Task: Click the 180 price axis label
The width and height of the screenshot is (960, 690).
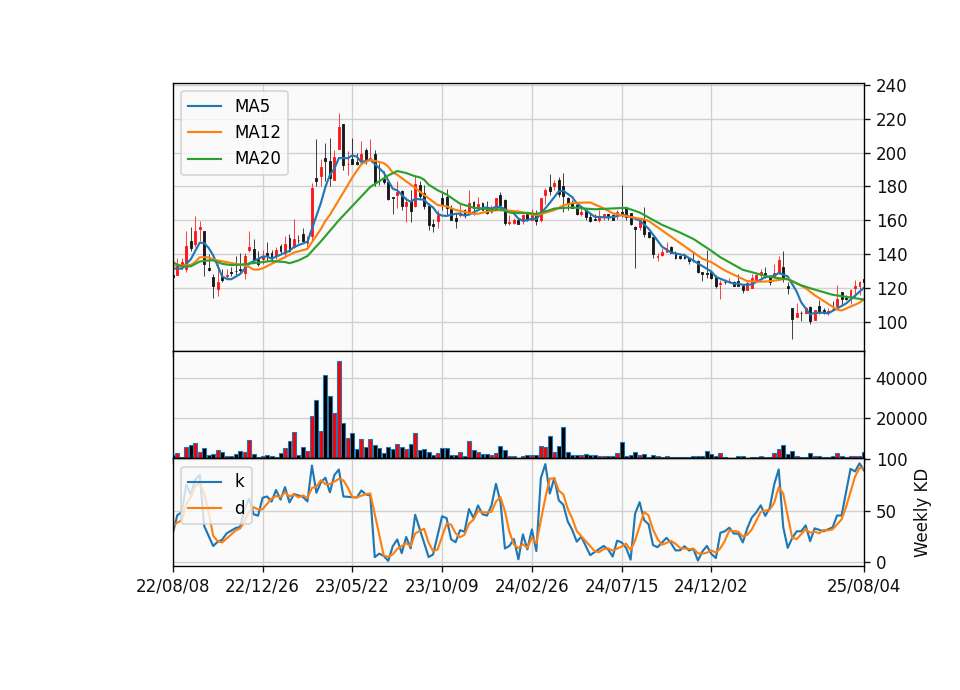Action: (x=891, y=187)
